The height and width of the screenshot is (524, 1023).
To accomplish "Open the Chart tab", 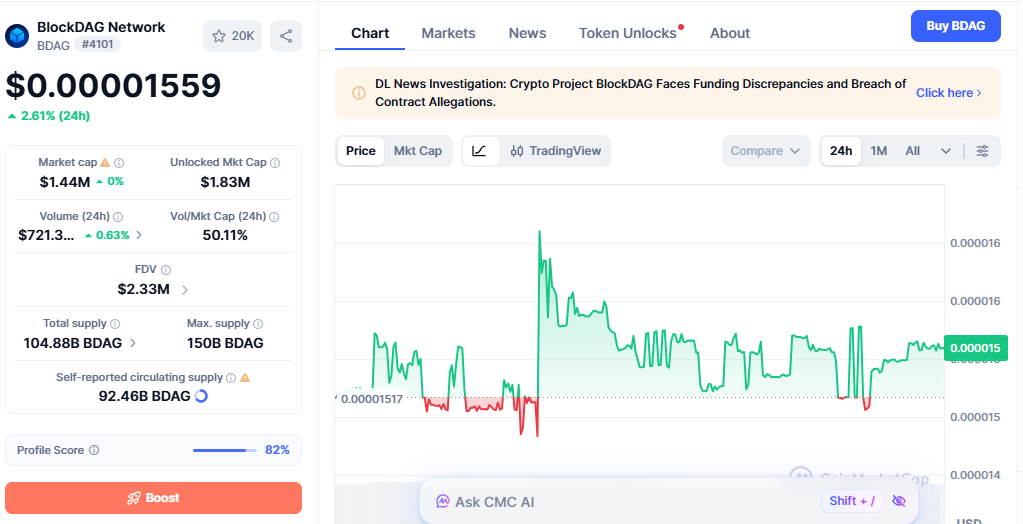I will tap(370, 33).
